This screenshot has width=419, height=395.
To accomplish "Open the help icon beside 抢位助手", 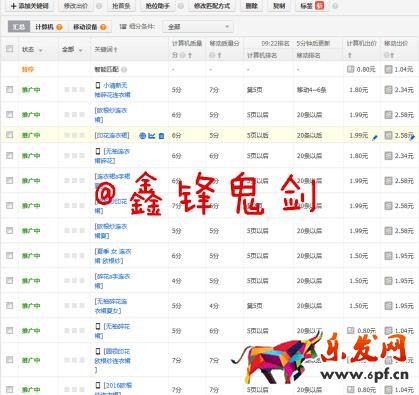I will coord(181,6).
